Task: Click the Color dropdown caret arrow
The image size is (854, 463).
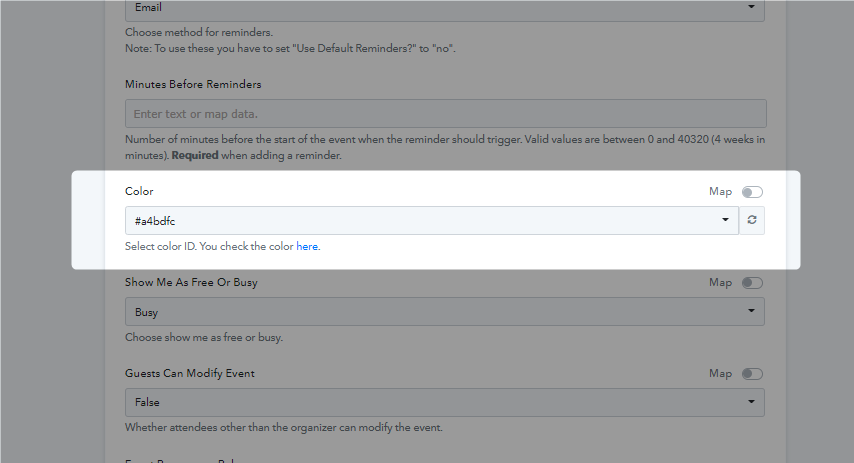Action: tap(725, 220)
